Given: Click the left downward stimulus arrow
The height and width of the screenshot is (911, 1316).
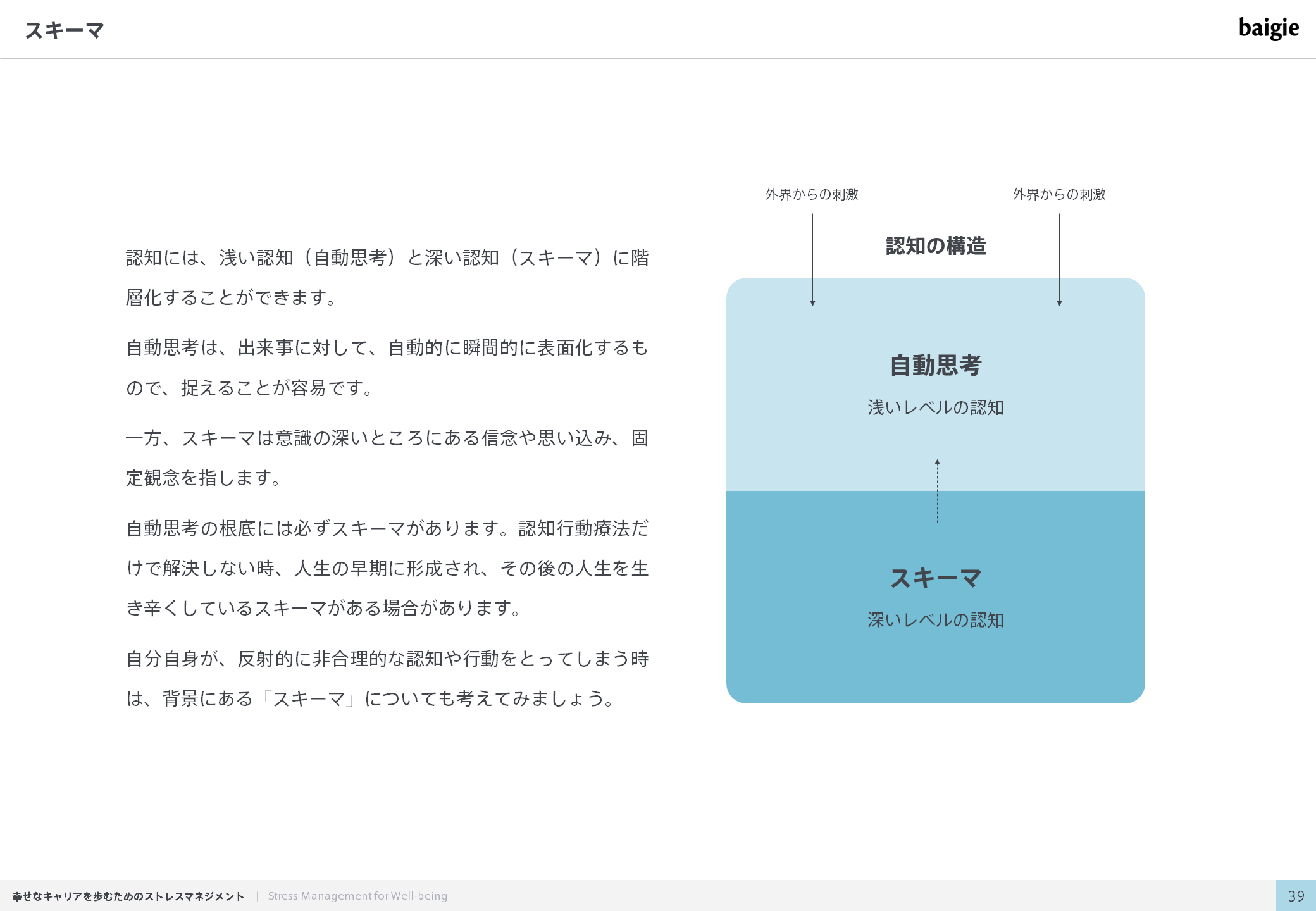Looking at the screenshot, I should pos(812,259).
